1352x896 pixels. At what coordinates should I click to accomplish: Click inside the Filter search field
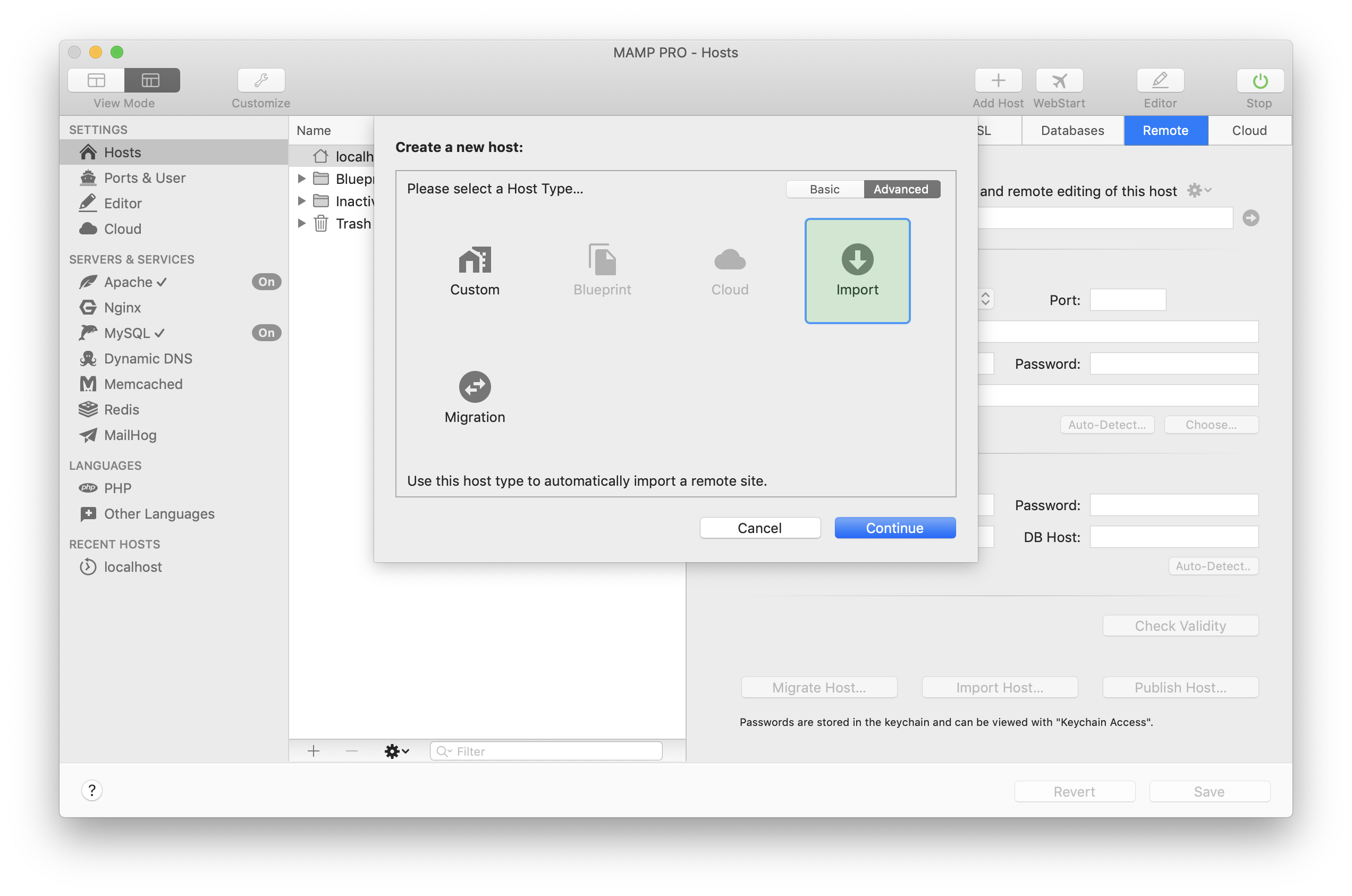[x=546, y=751]
